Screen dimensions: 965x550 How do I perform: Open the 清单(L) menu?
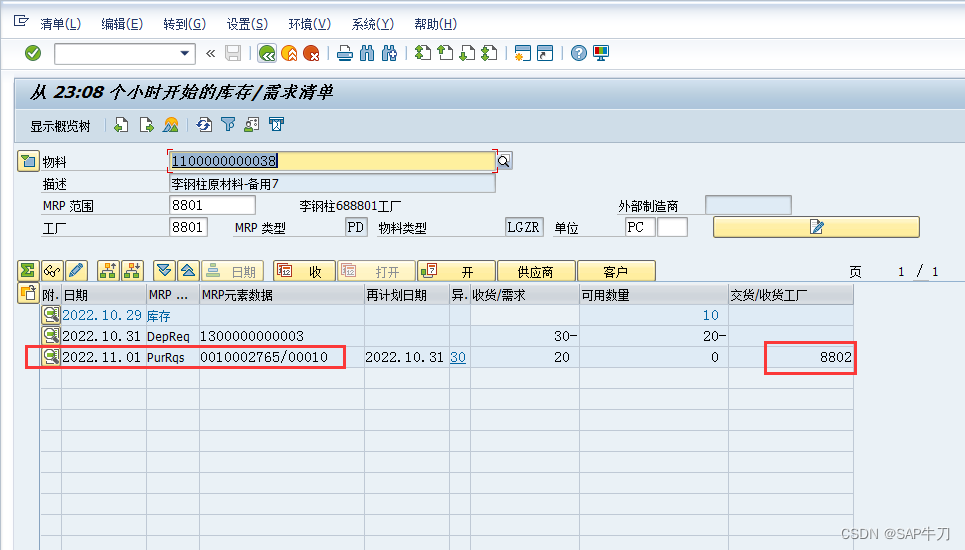60,24
